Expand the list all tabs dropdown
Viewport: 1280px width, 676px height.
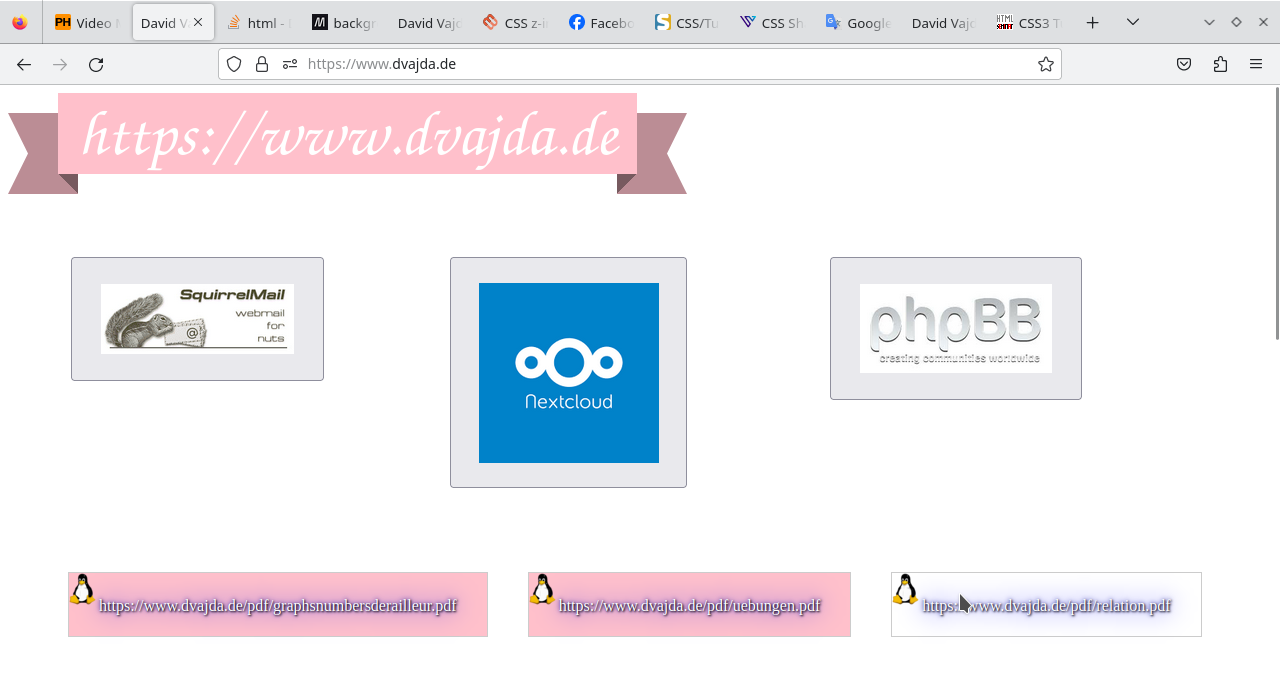[x=1133, y=22]
